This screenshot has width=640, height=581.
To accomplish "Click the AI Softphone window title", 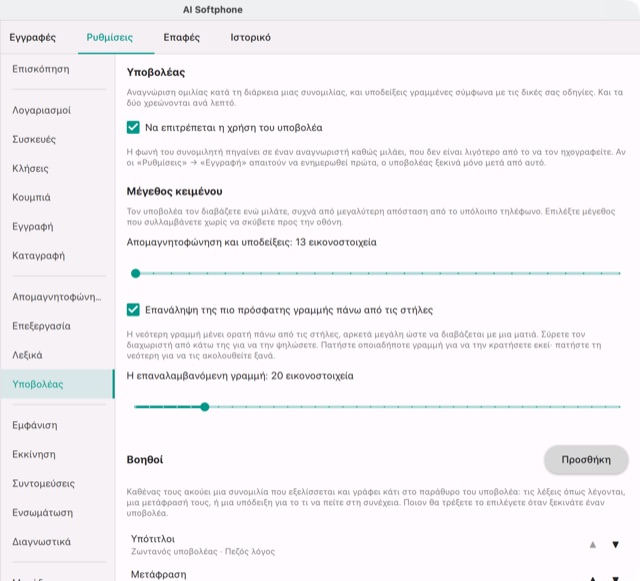I will click(x=213, y=10).
